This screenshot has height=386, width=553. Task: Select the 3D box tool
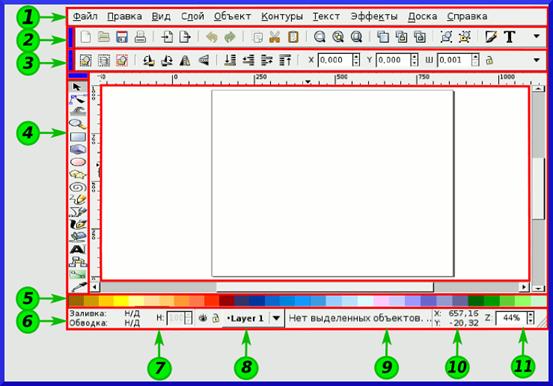78,149
